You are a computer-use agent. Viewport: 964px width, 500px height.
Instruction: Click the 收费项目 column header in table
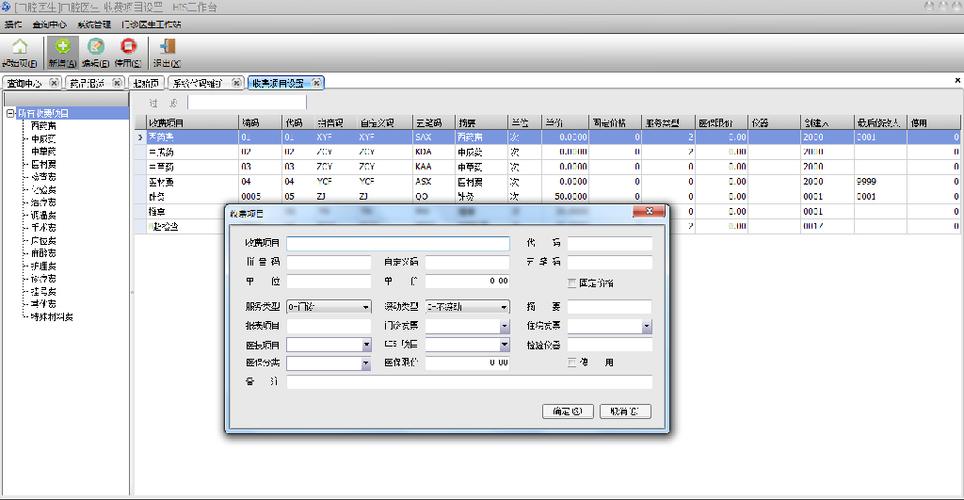point(192,122)
